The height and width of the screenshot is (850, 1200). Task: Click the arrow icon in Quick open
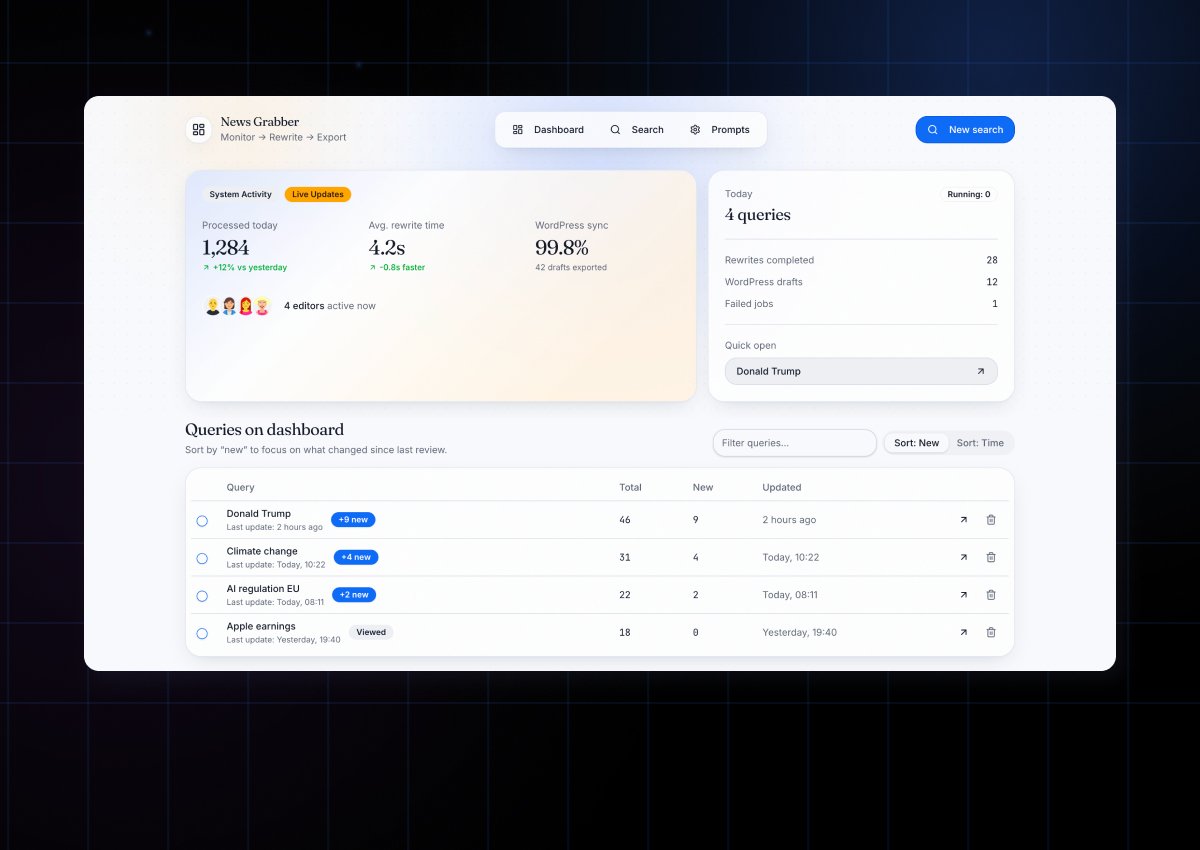[x=980, y=371]
